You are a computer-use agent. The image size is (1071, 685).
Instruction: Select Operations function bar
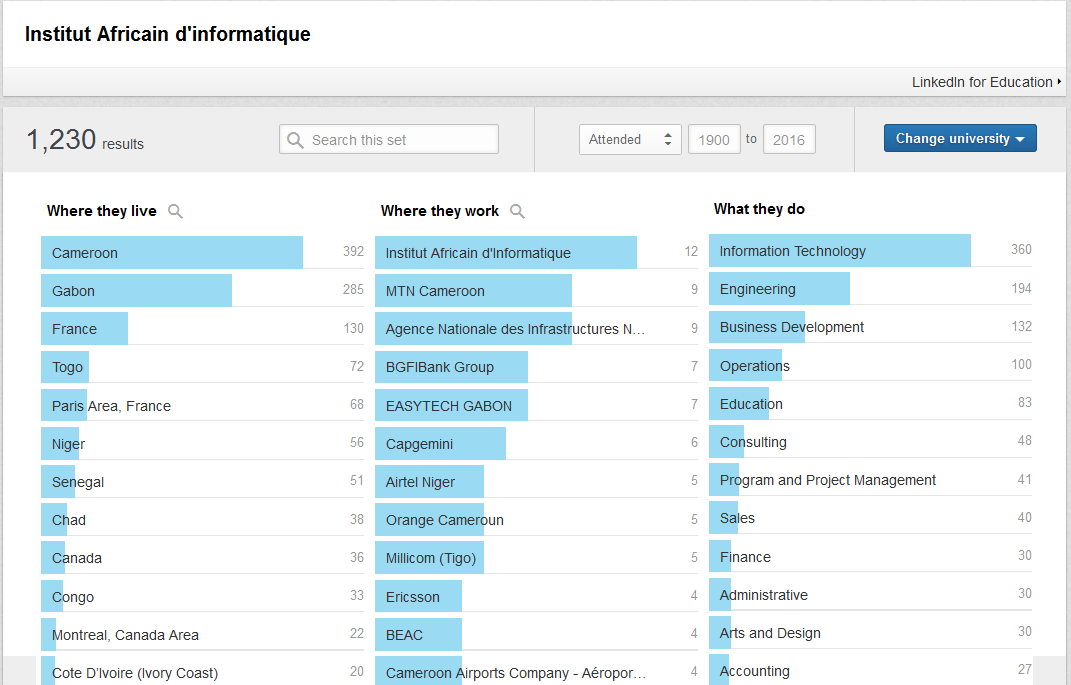[870, 365]
